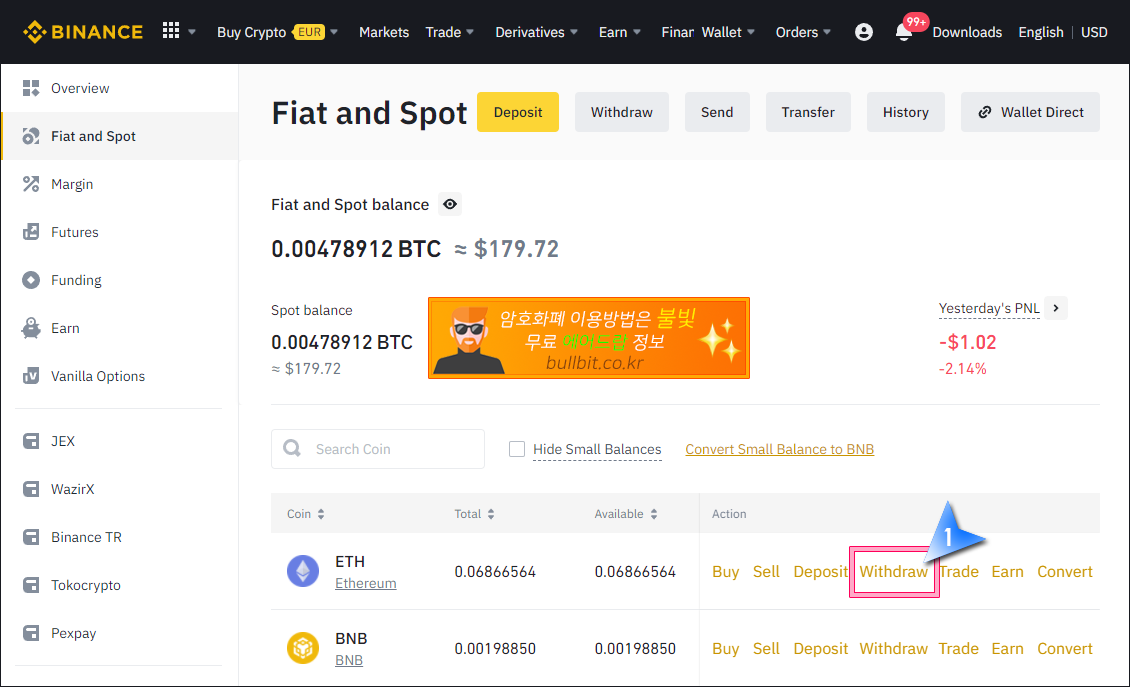This screenshot has width=1130, height=687.
Task: Click Buy in the ETH row
Action: 725,572
